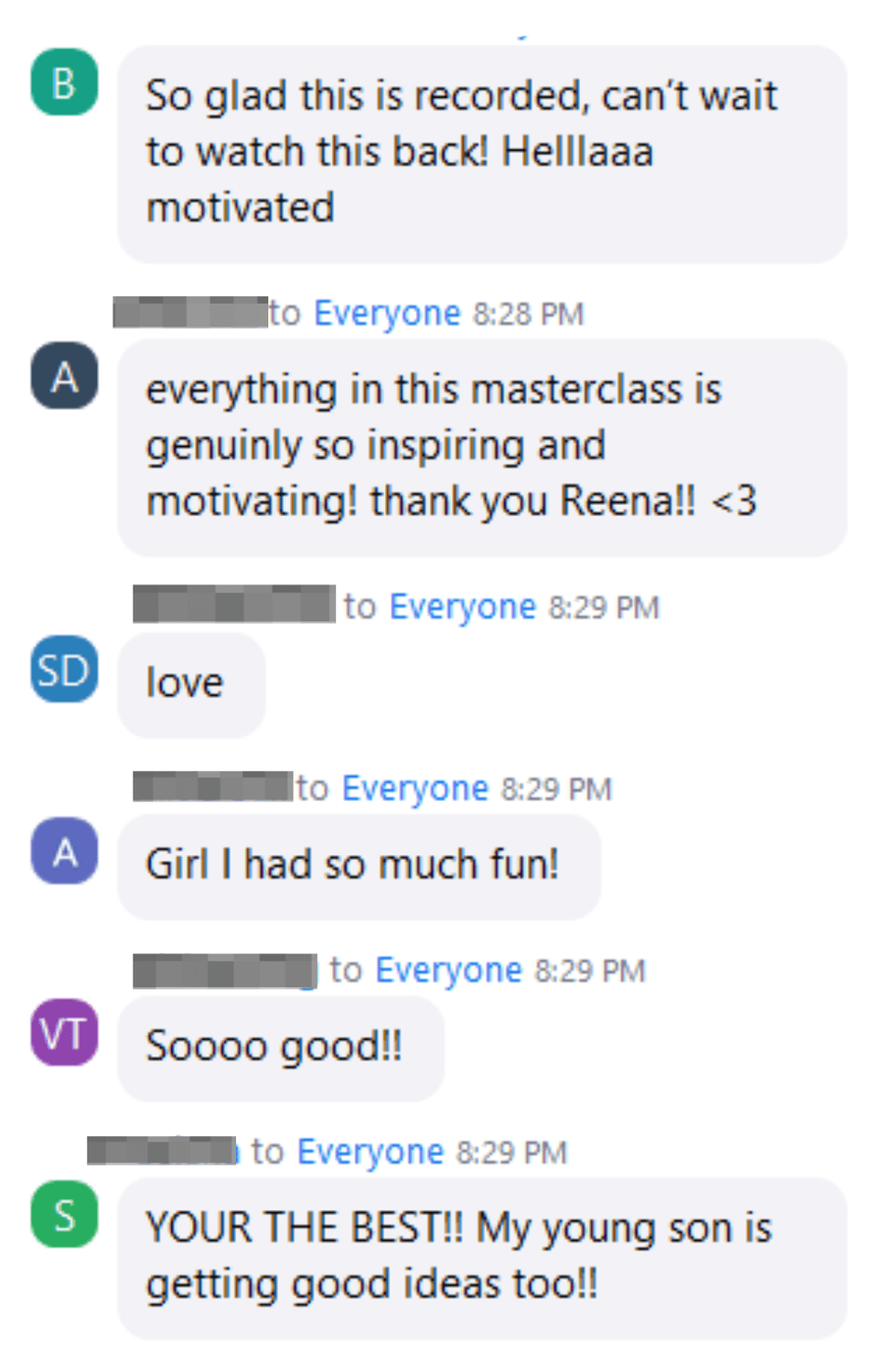Image resolution: width=870 pixels, height=1372 pixels.
Task: Select the 'Soooo good!!' message bubble
Action: [281, 1048]
